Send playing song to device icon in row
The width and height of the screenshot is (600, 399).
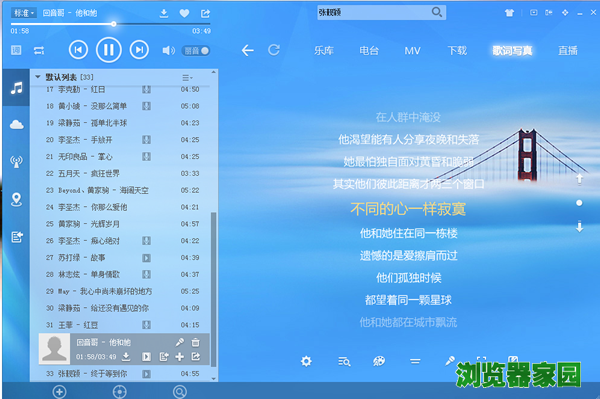click(164, 357)
